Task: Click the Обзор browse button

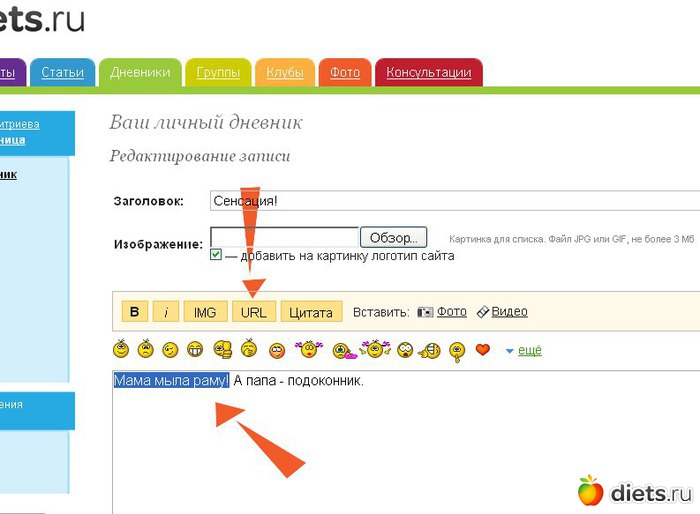Action: (x=394, y=238)
